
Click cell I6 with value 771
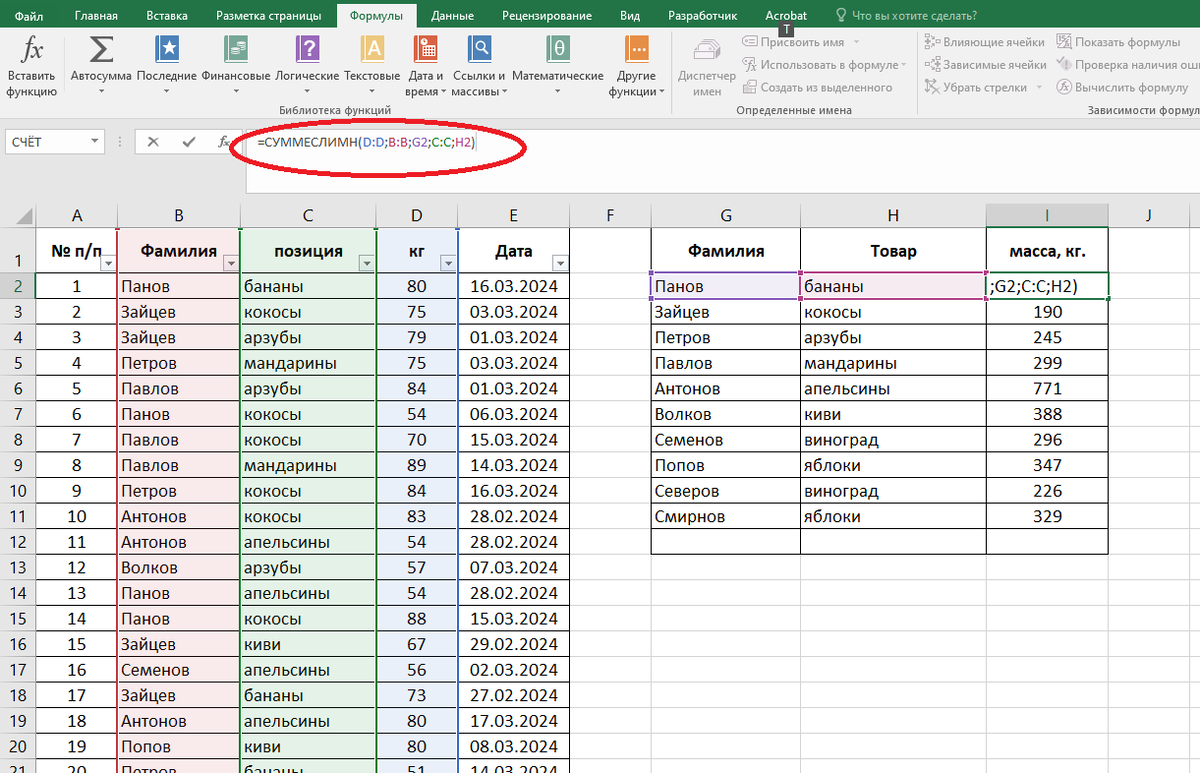pos(1047,388)
